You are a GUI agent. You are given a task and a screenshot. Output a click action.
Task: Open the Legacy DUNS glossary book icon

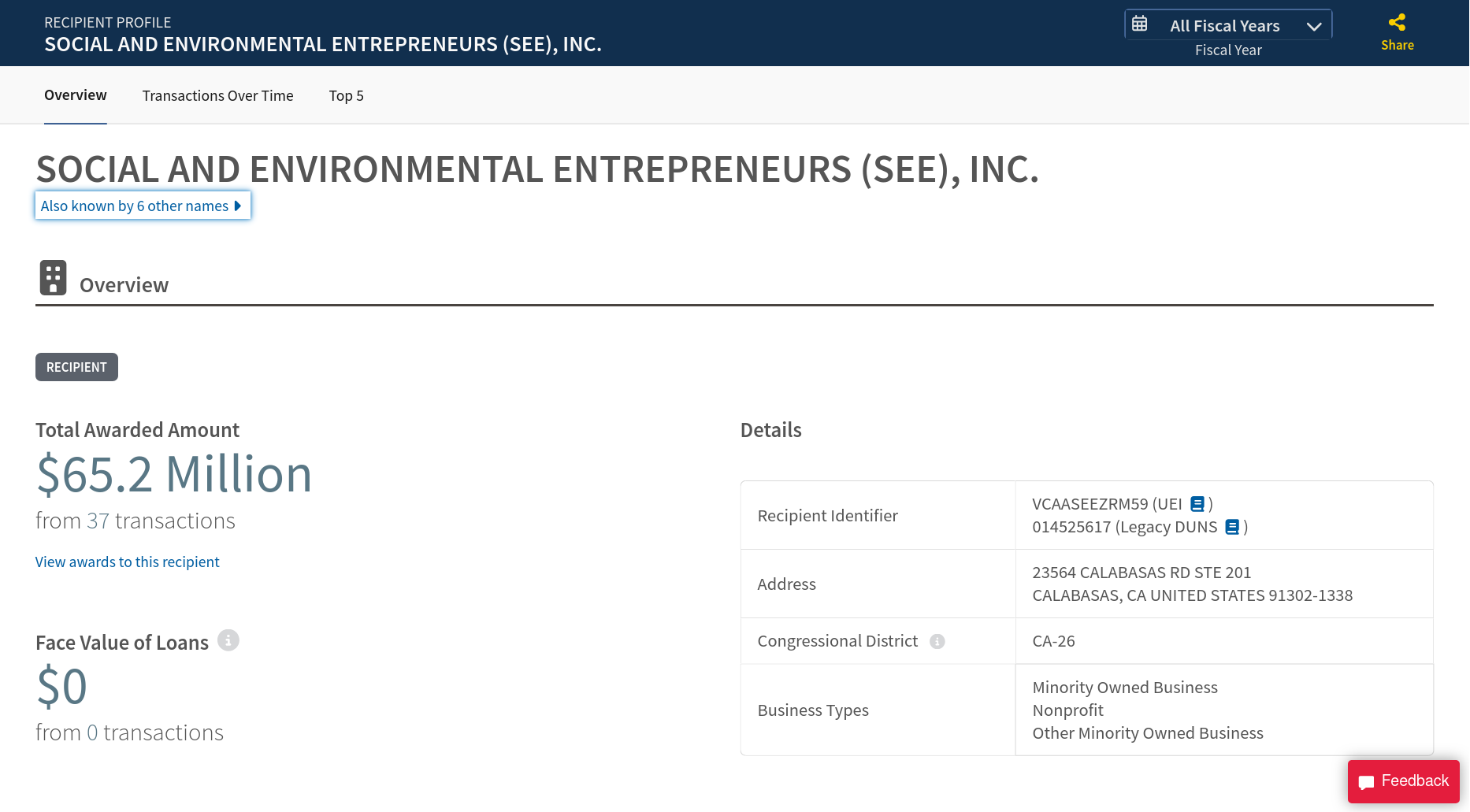click(1232, 527)
